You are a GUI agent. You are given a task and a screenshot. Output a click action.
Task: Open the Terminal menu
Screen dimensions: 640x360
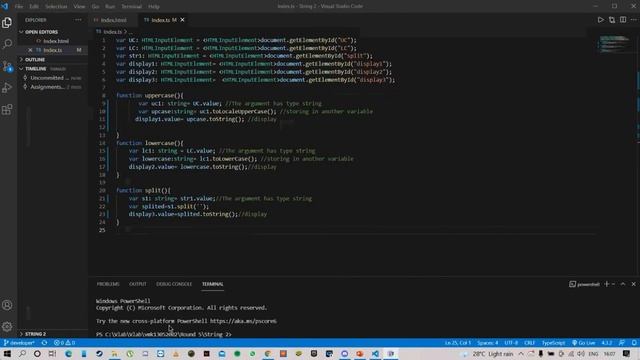pyautogui.click(x=131, y=7)
